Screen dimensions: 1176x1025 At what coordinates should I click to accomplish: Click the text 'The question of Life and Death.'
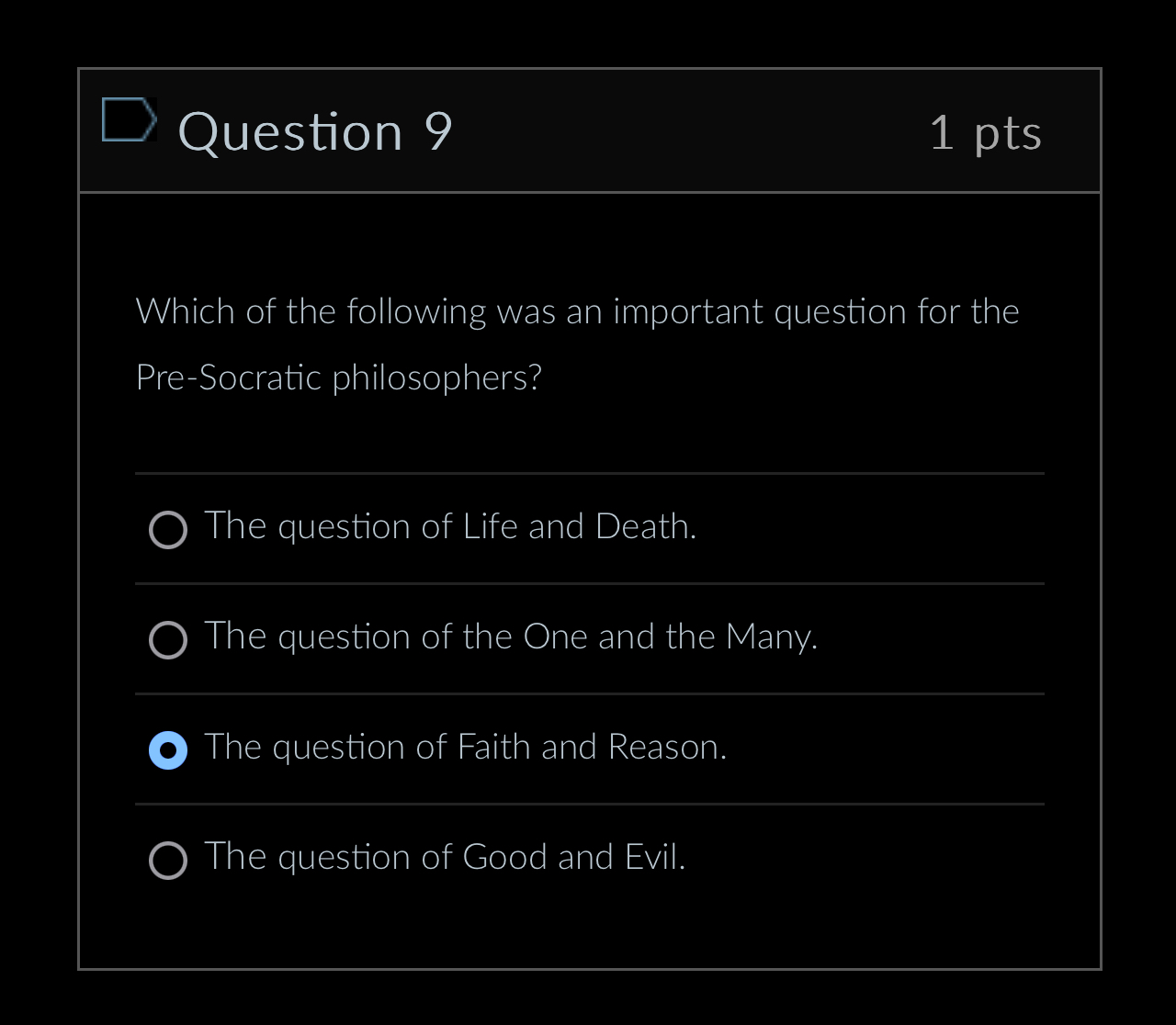pyautogui.click(x=449, y=526)
